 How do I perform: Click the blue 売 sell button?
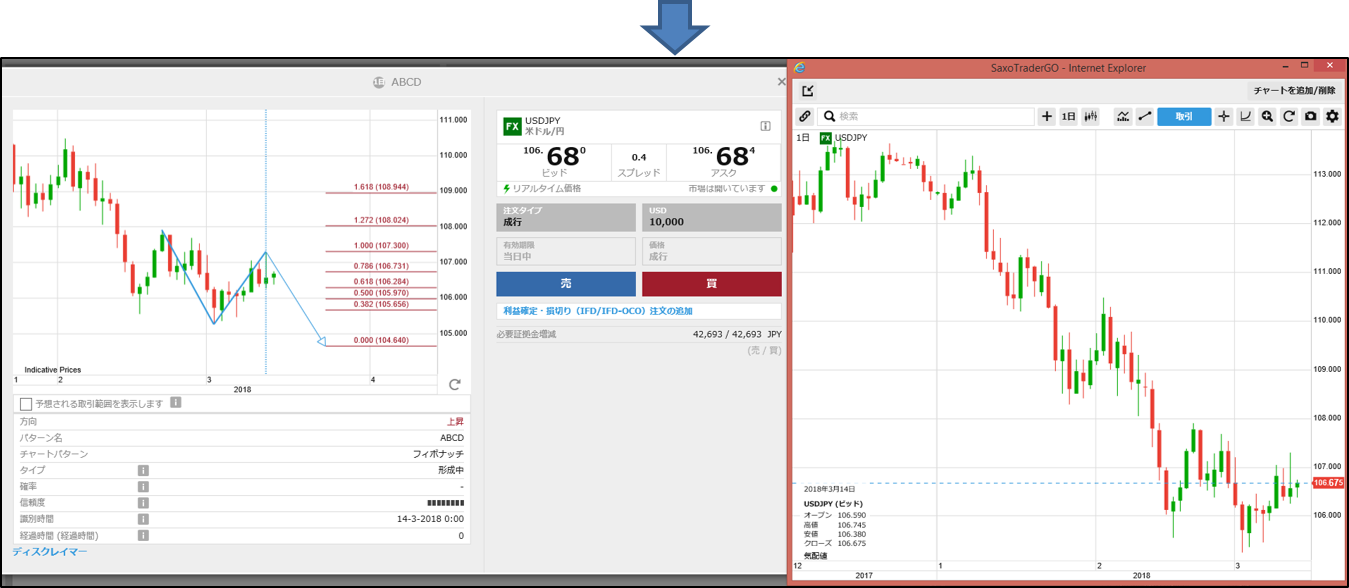566,284
